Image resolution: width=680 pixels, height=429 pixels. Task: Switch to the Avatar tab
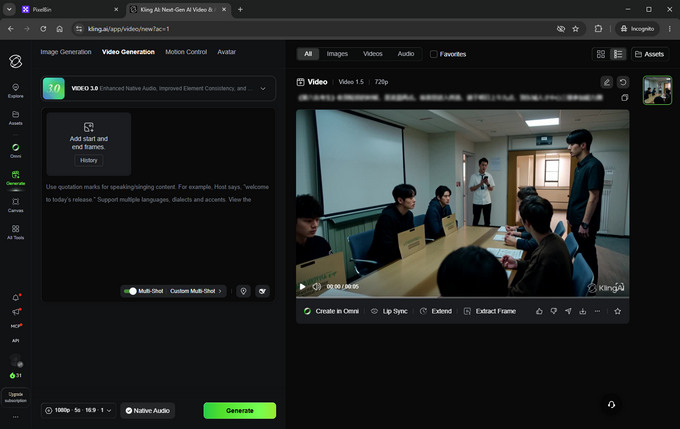pyautogui.click(x=226, y=52)
